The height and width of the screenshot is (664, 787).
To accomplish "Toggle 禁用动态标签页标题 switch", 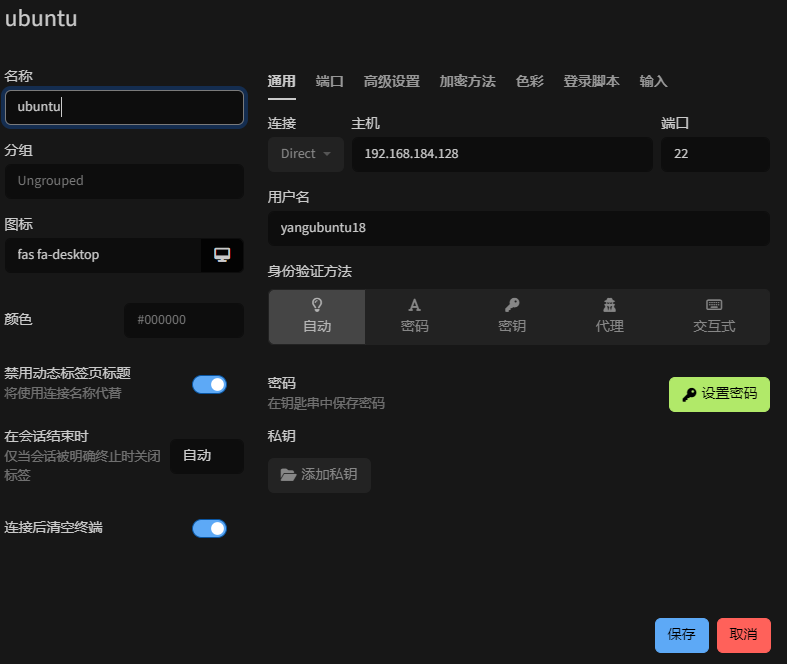I will [209, 384].
